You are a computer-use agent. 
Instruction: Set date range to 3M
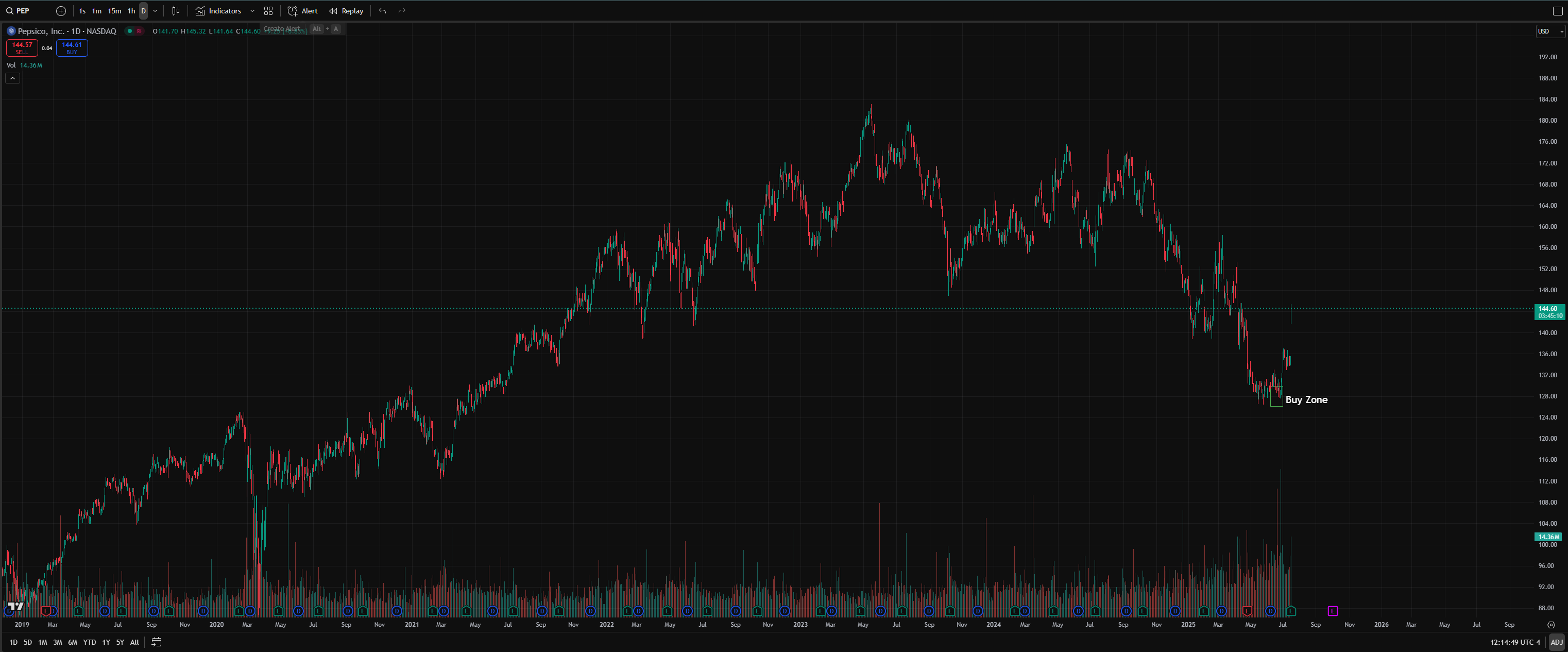[57, 642]
